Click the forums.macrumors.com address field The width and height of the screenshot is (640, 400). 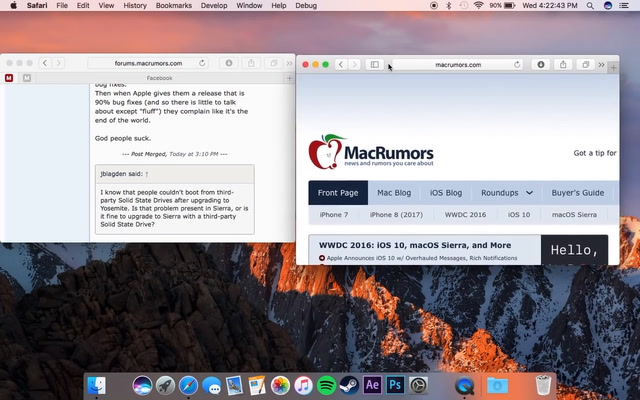(x=148, y=63)
